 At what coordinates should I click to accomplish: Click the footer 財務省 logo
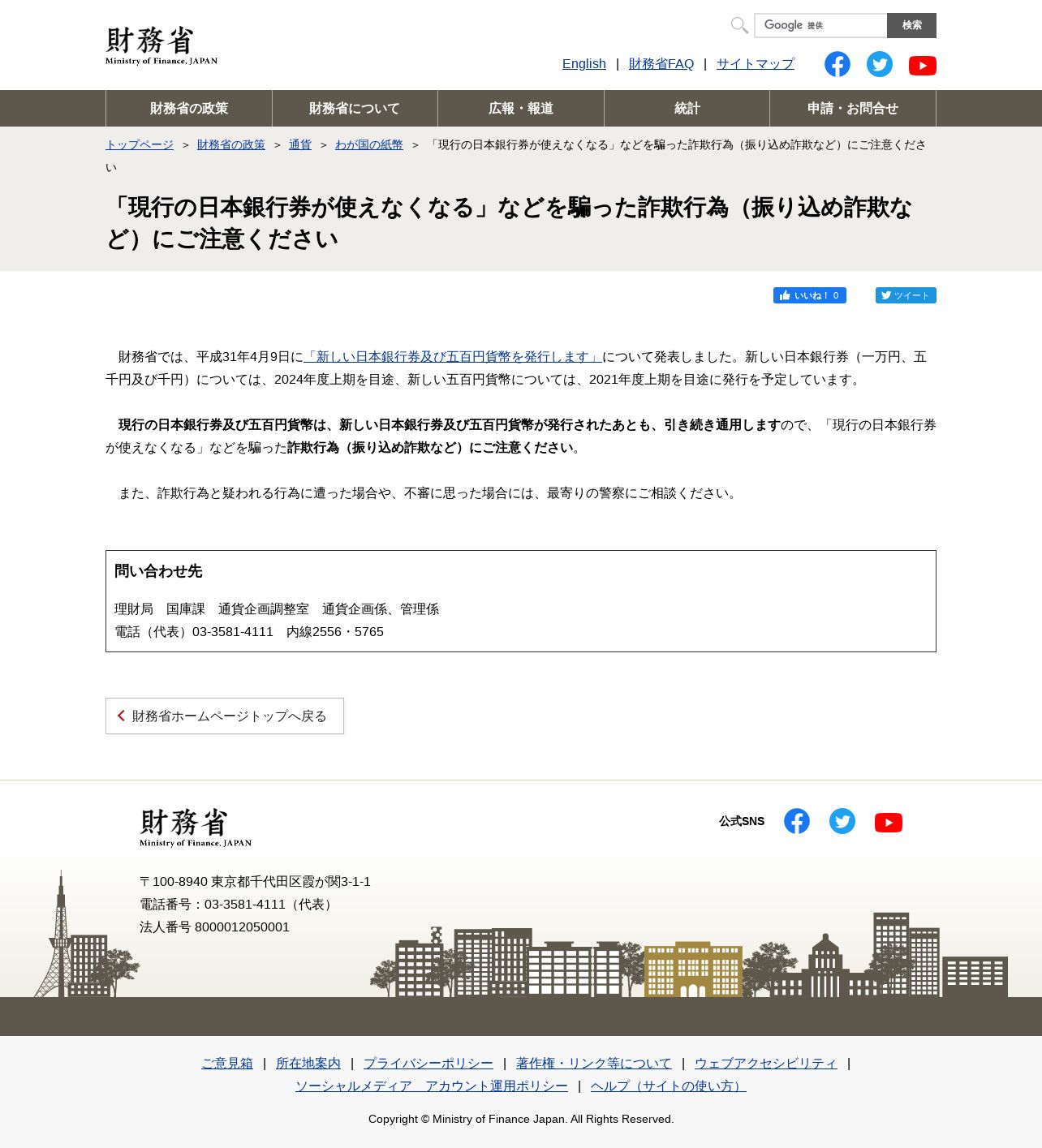coord(196,828)
